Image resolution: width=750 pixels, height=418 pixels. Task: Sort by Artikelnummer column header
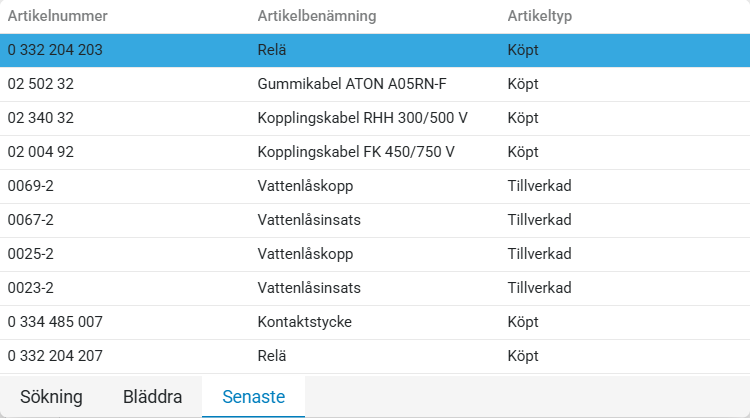point(57,16)
